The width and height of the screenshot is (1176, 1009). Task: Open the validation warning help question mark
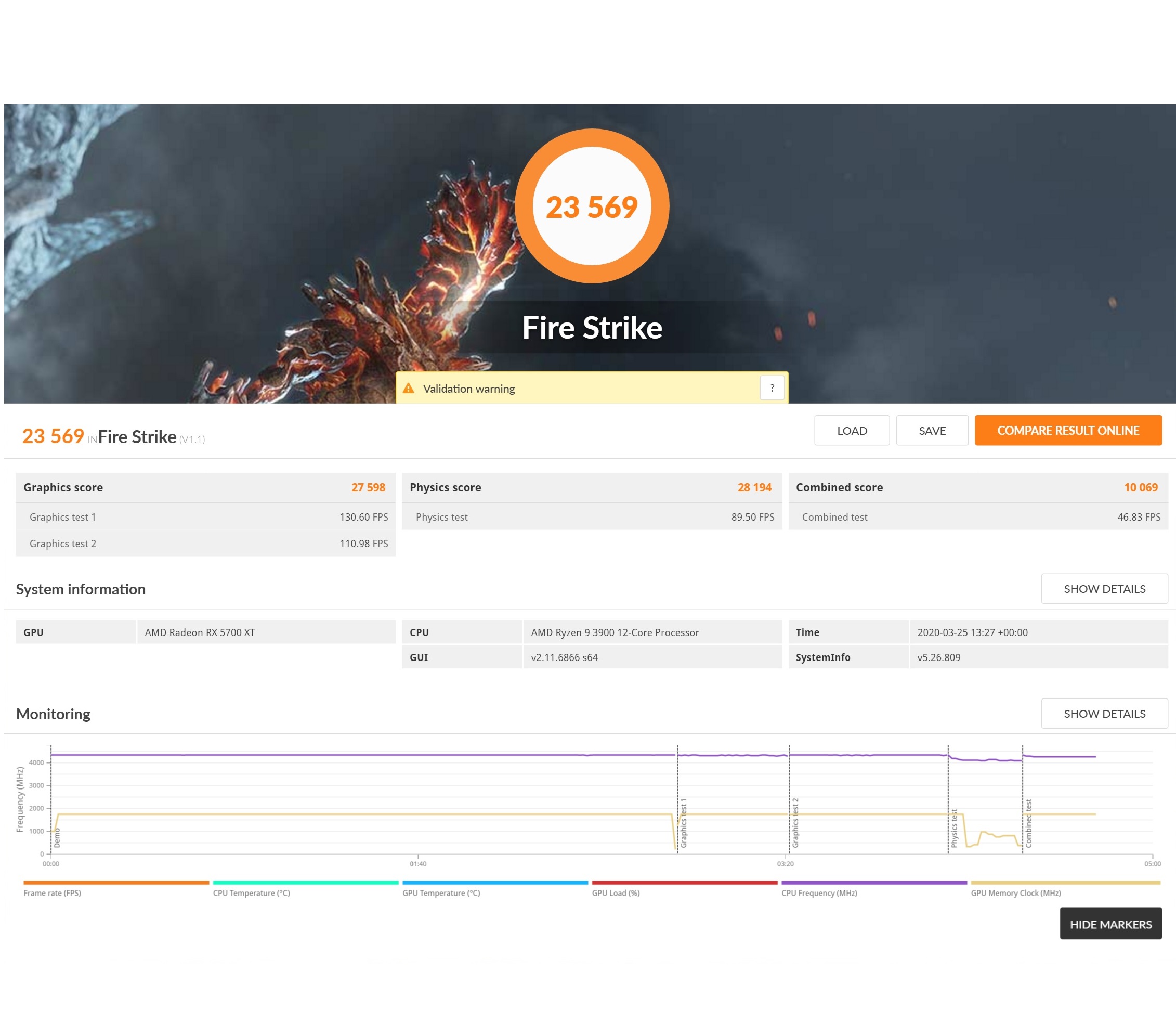click(x=772, y=389)
